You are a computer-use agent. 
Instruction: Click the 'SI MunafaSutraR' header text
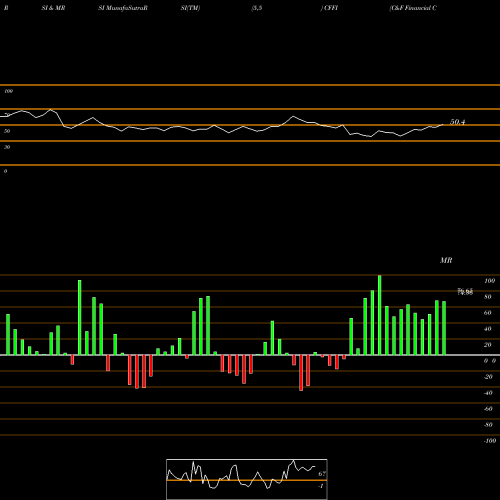[123, 8]
